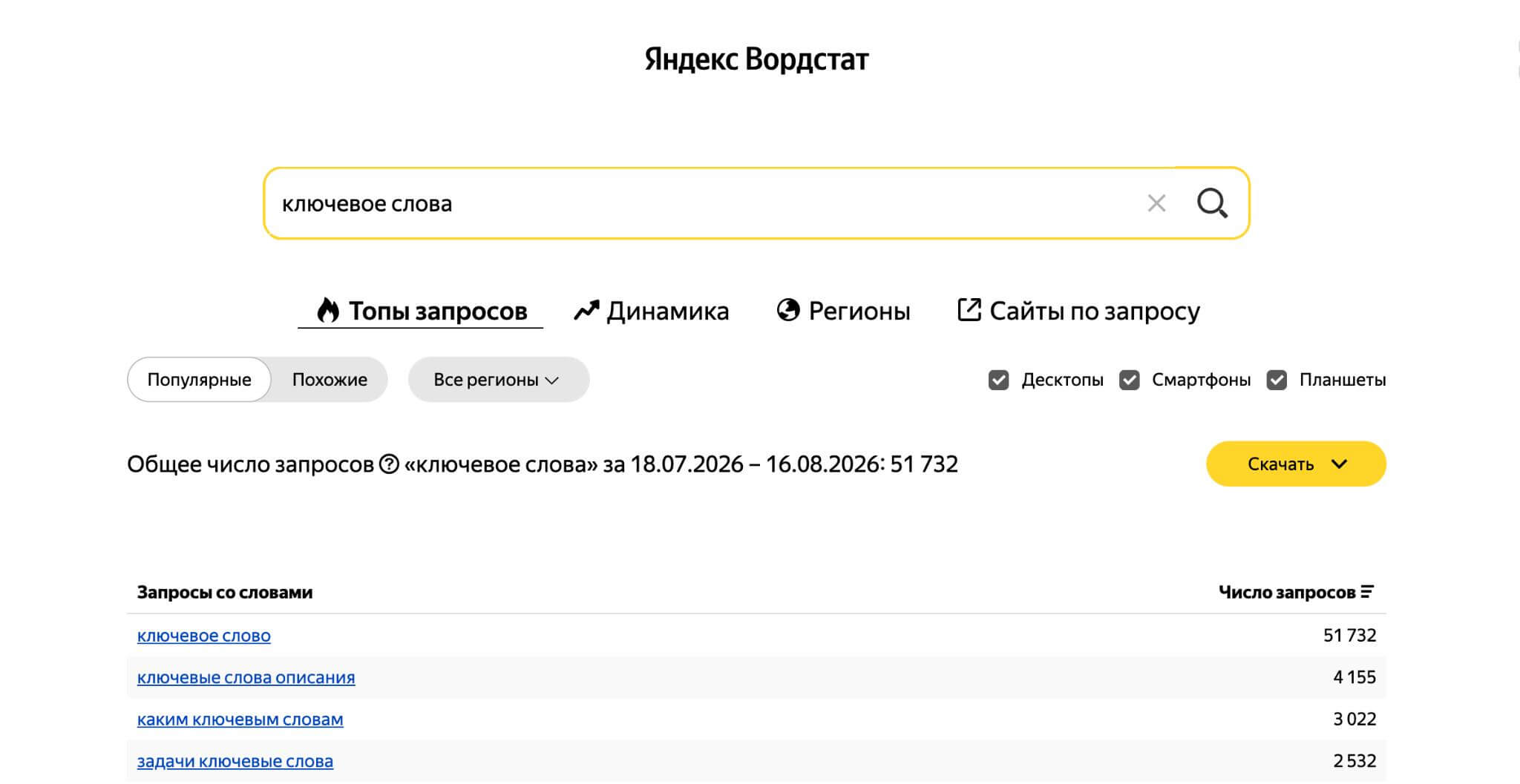Click the globe icon of Регионы
Screen dimensions: 1520x784
point(788,310)
